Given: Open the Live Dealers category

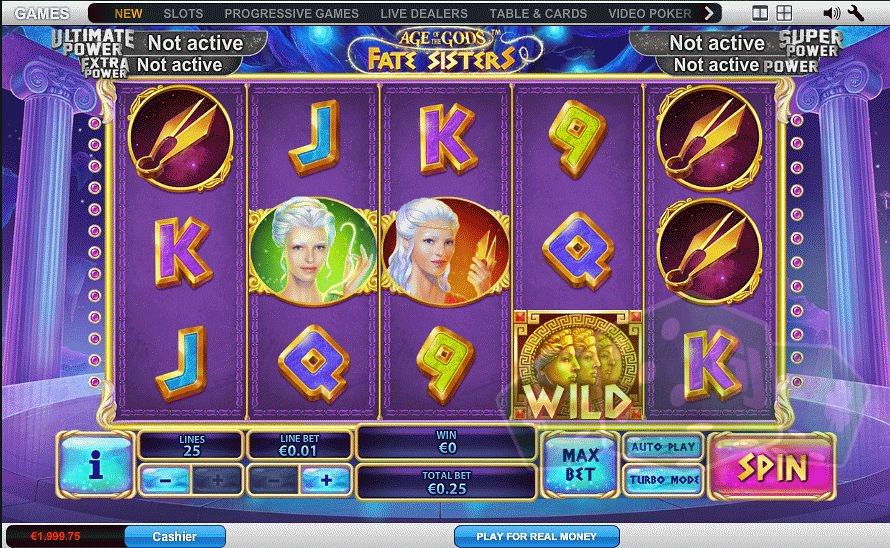Looking at the screenshot, I should click(424, 13).
